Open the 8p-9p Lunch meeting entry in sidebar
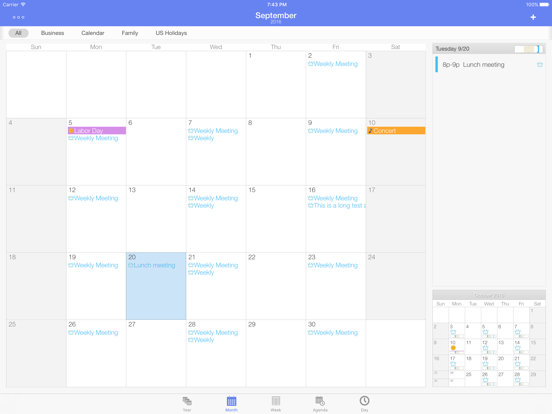The height and width of the screenshot is (414, 552). [489, 64]
